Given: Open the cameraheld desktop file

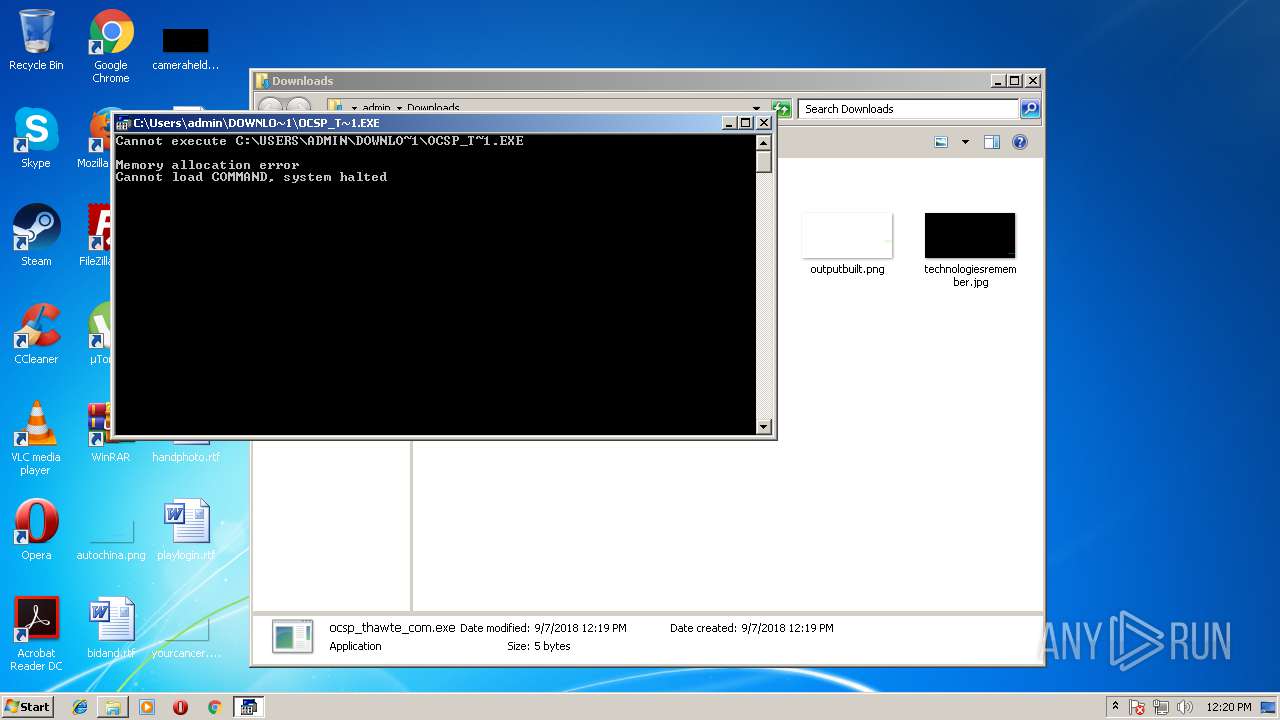Looking at the screenshot, I should coord(186,48).
